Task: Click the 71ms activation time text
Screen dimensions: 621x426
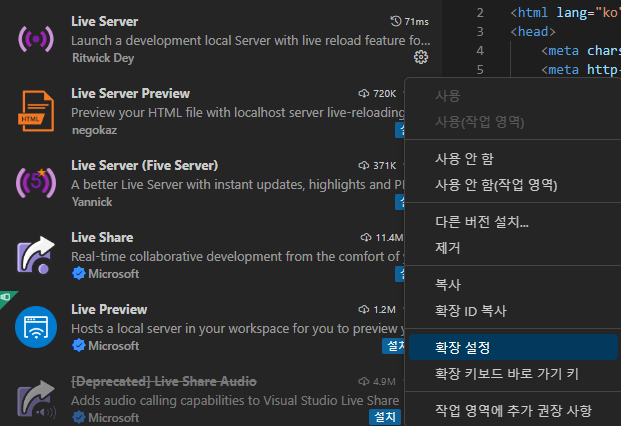Action: [x=417, y=22]
